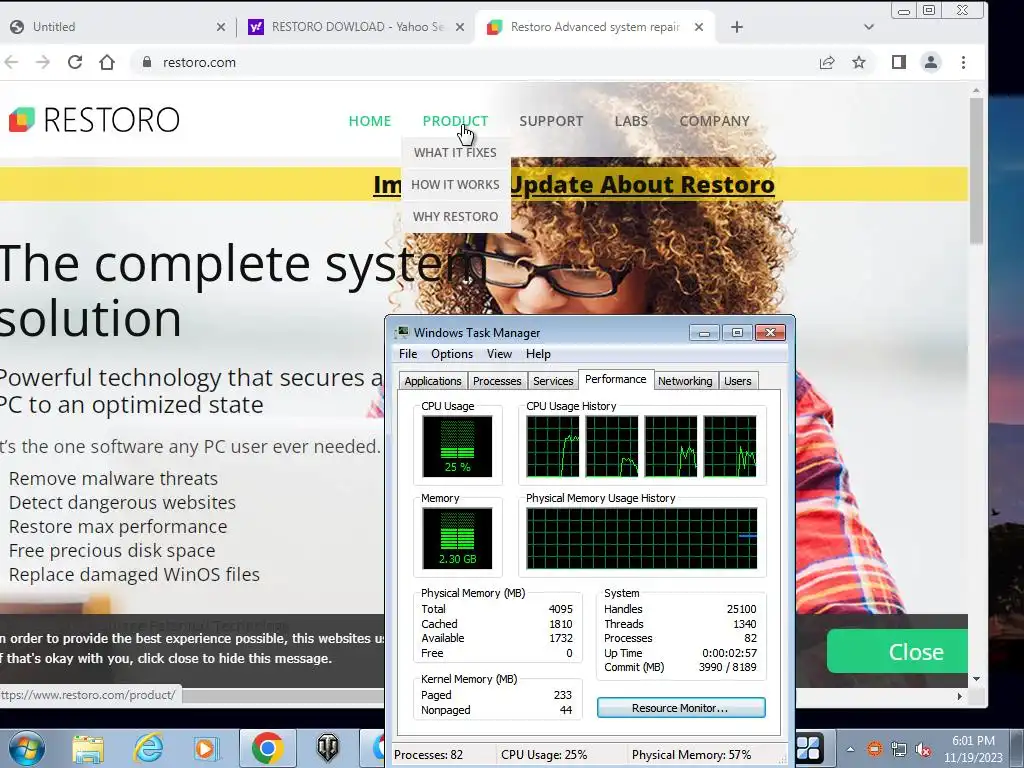Click the browser back arrow

(11, 62)
